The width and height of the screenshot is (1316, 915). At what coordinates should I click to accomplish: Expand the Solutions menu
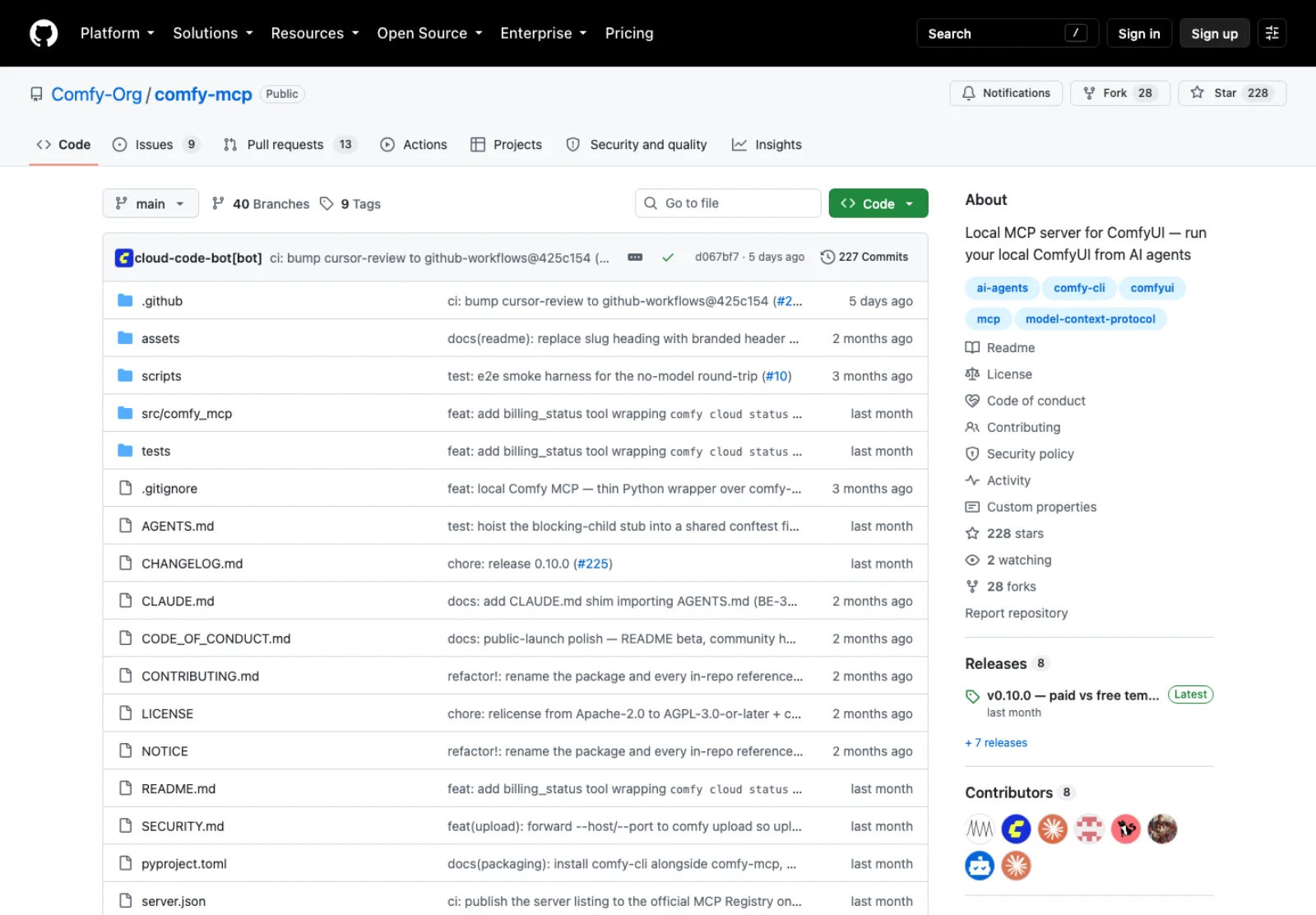[x=213, y=33]
